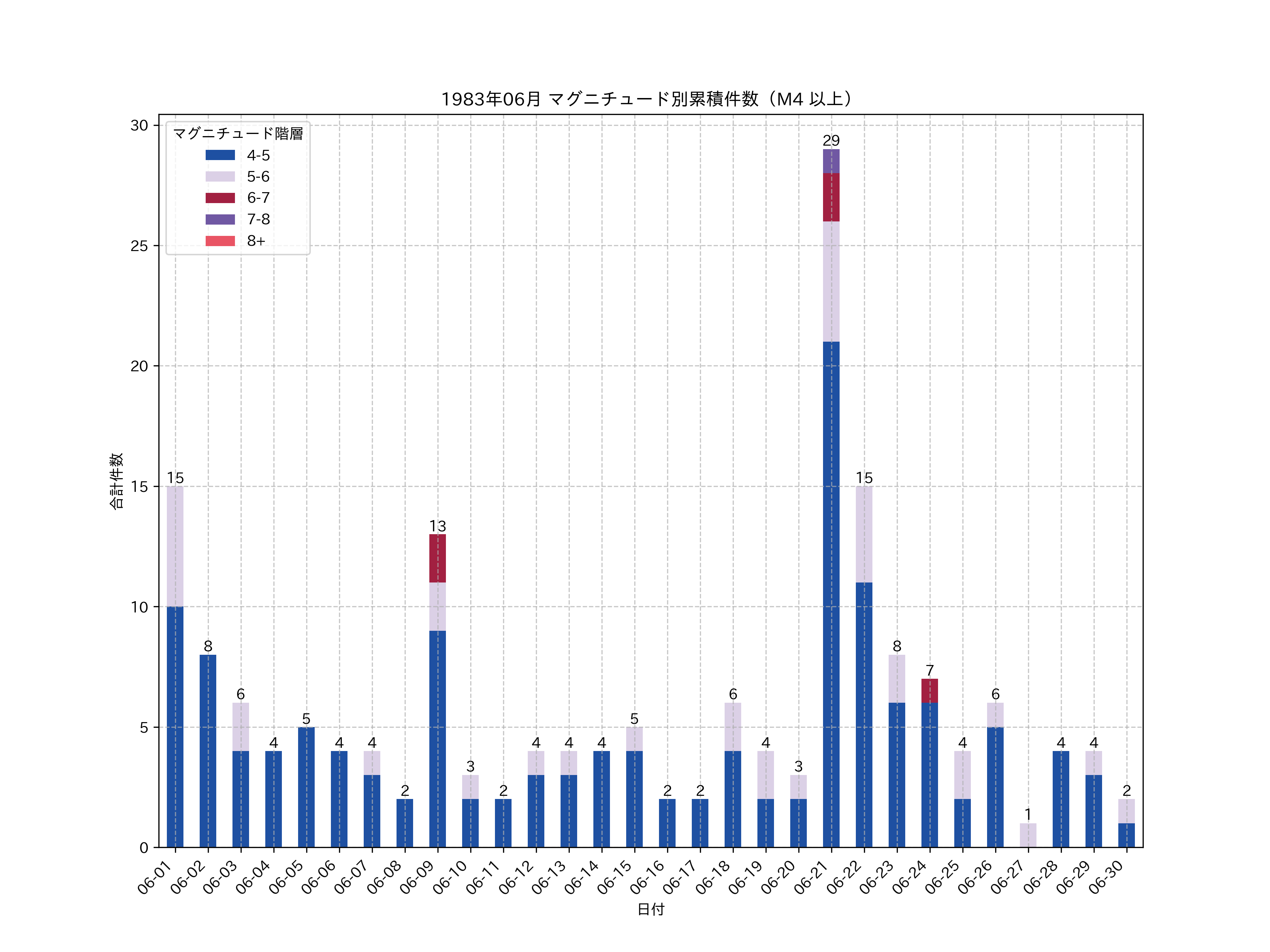Image resolution: width=1270 pixels, height=952 pixels.
Task: Click the 13 label above 06-09 bar
Action: (x=437, y=526)
